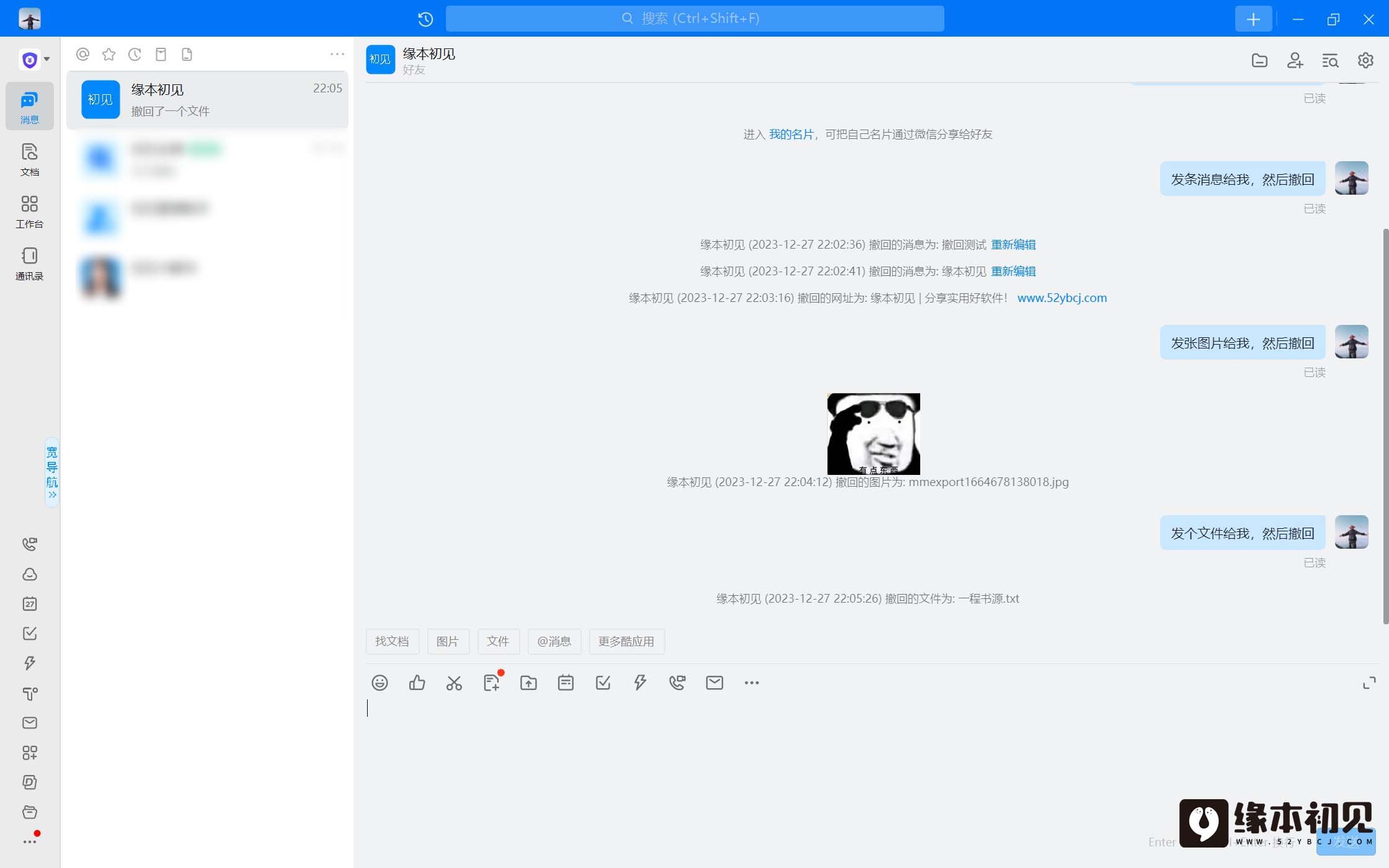Screen dimensions: 1389x868
Task: Show starred conversations filter
Action: pos(109,55)
